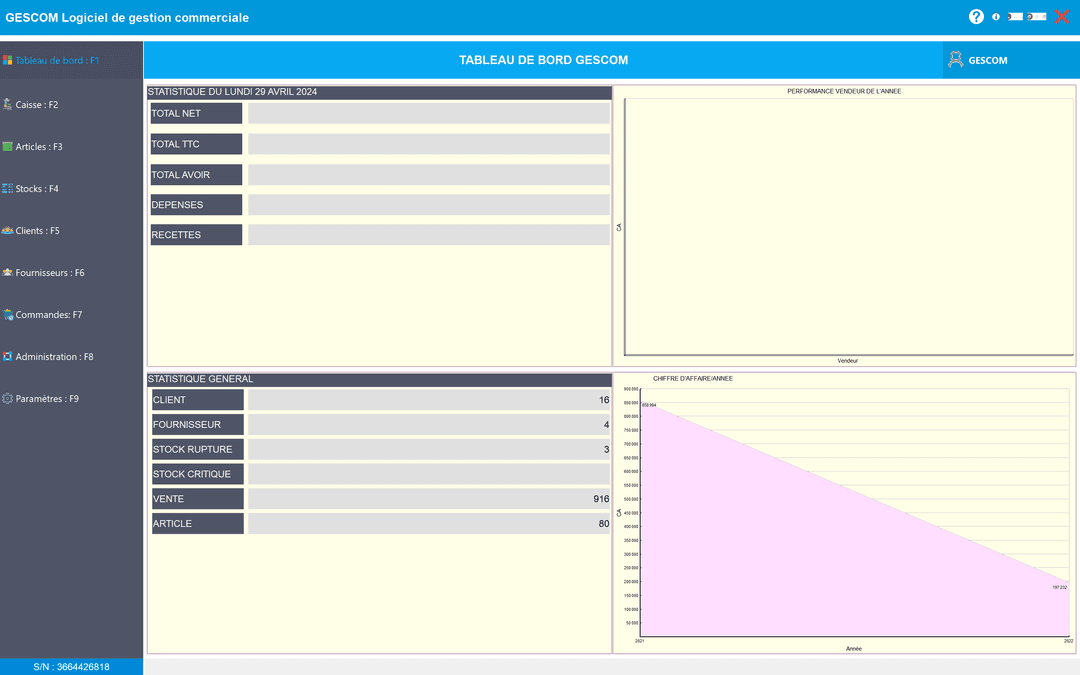This screenshot has height=675, width=1080.
Task: Click the Commandes cart icon
Action: coord(8,314)
